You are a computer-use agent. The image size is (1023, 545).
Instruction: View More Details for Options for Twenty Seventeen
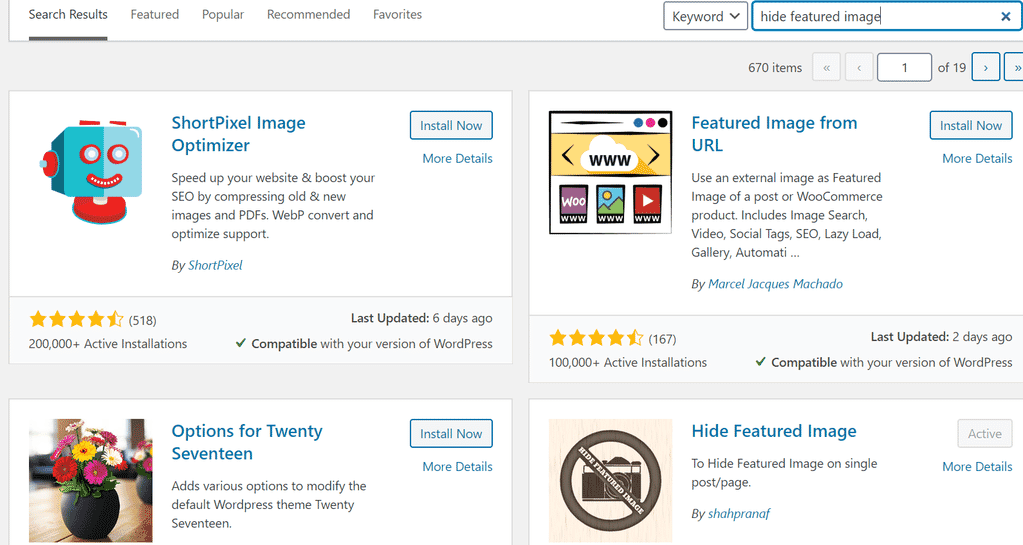point(457,467)
